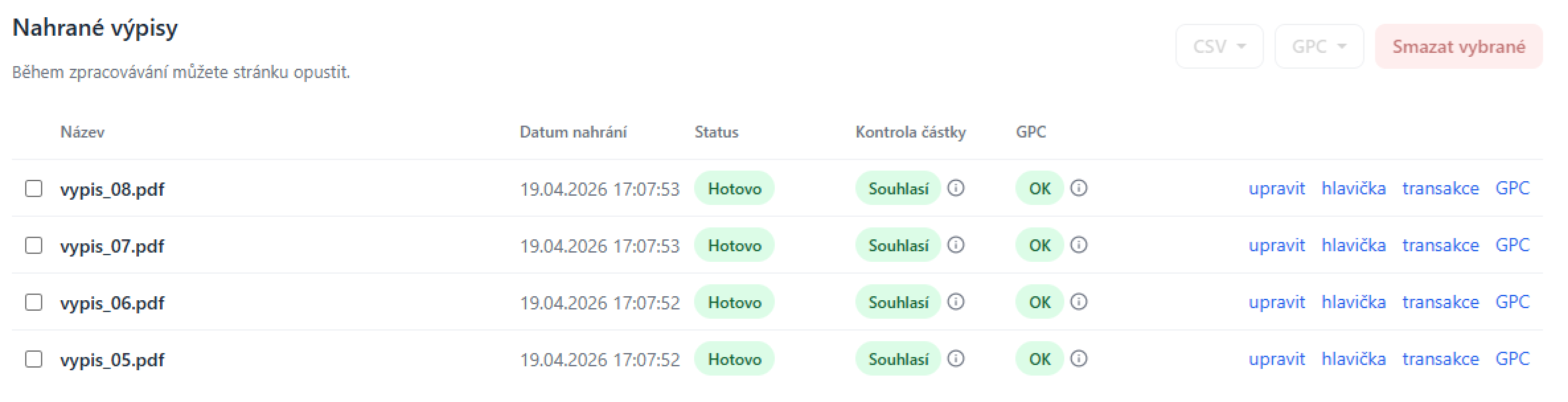Screen dimensions: 1568x402
Task: Open info icon beside OK in vypis_08.pdf GPC column
Action: (x=1079, y=188)
